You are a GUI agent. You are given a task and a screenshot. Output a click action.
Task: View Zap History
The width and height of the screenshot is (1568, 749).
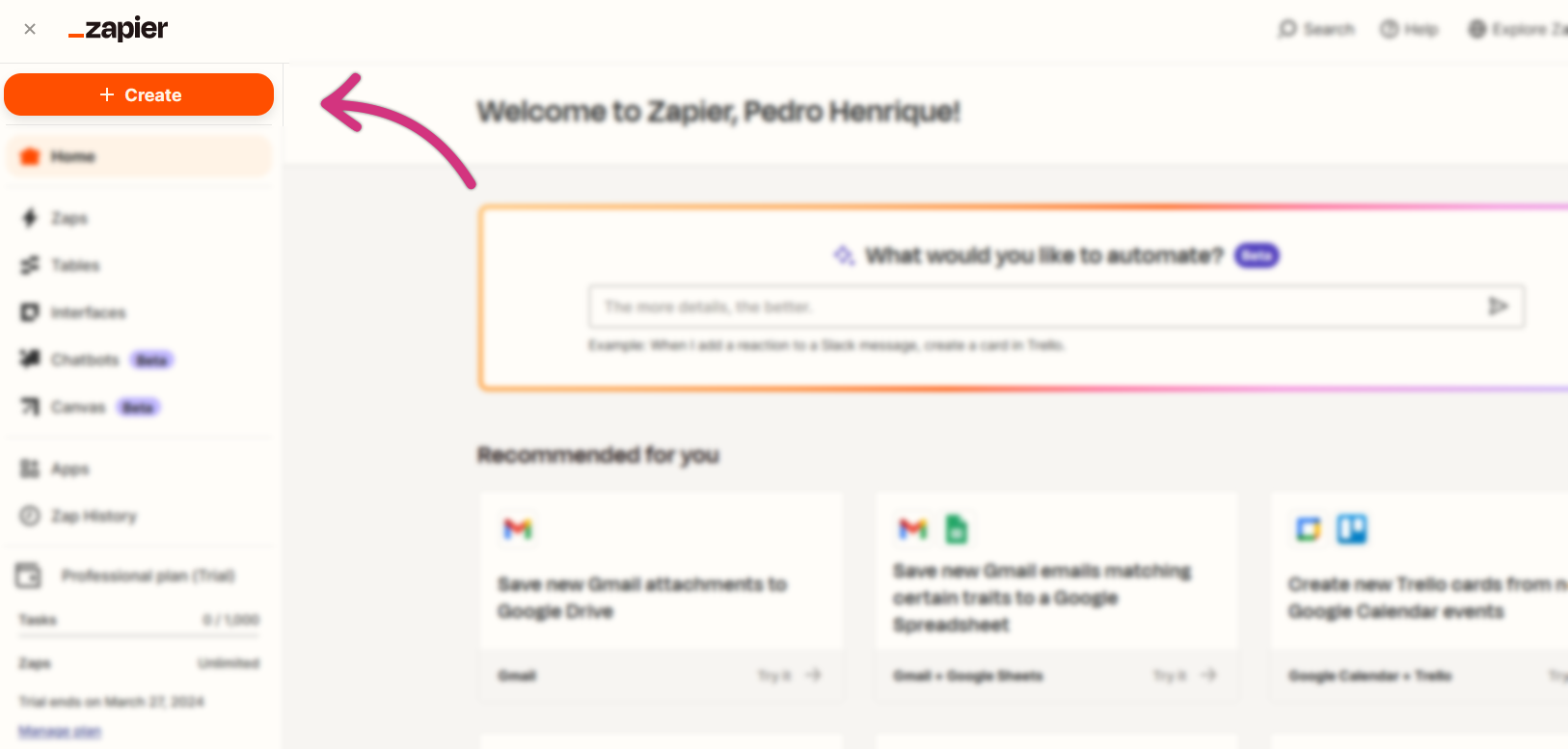click(95, 516)
